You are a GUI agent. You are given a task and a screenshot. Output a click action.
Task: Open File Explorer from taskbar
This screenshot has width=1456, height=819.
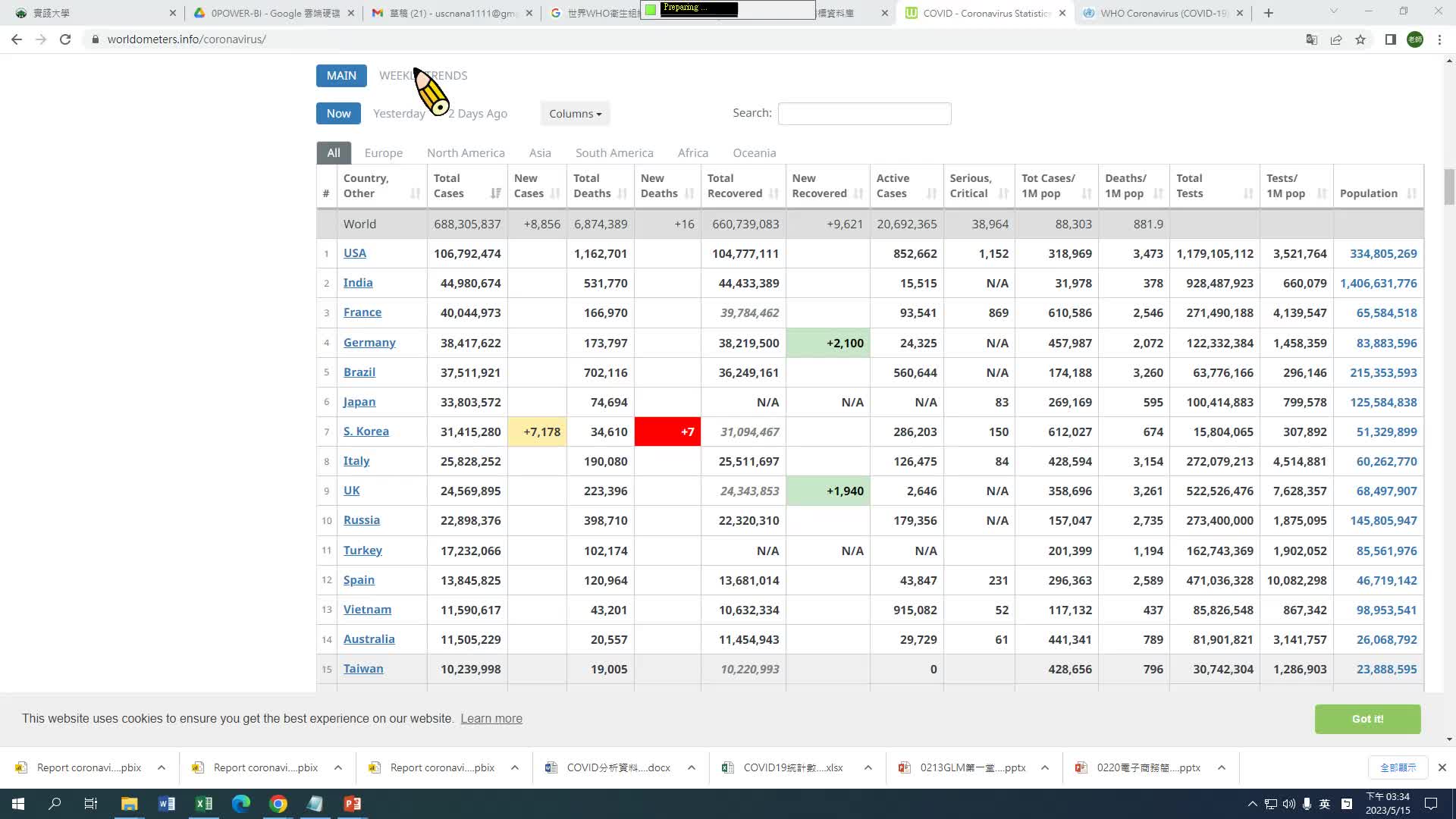129,804
